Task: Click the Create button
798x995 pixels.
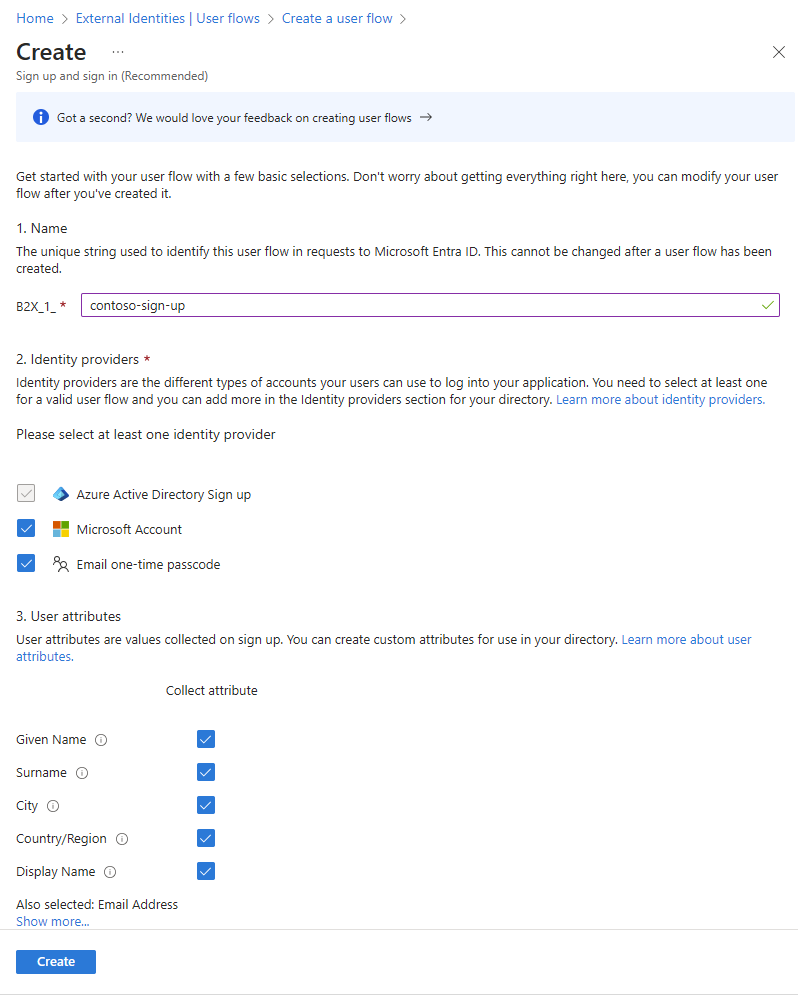Action: tap(55, 961)
